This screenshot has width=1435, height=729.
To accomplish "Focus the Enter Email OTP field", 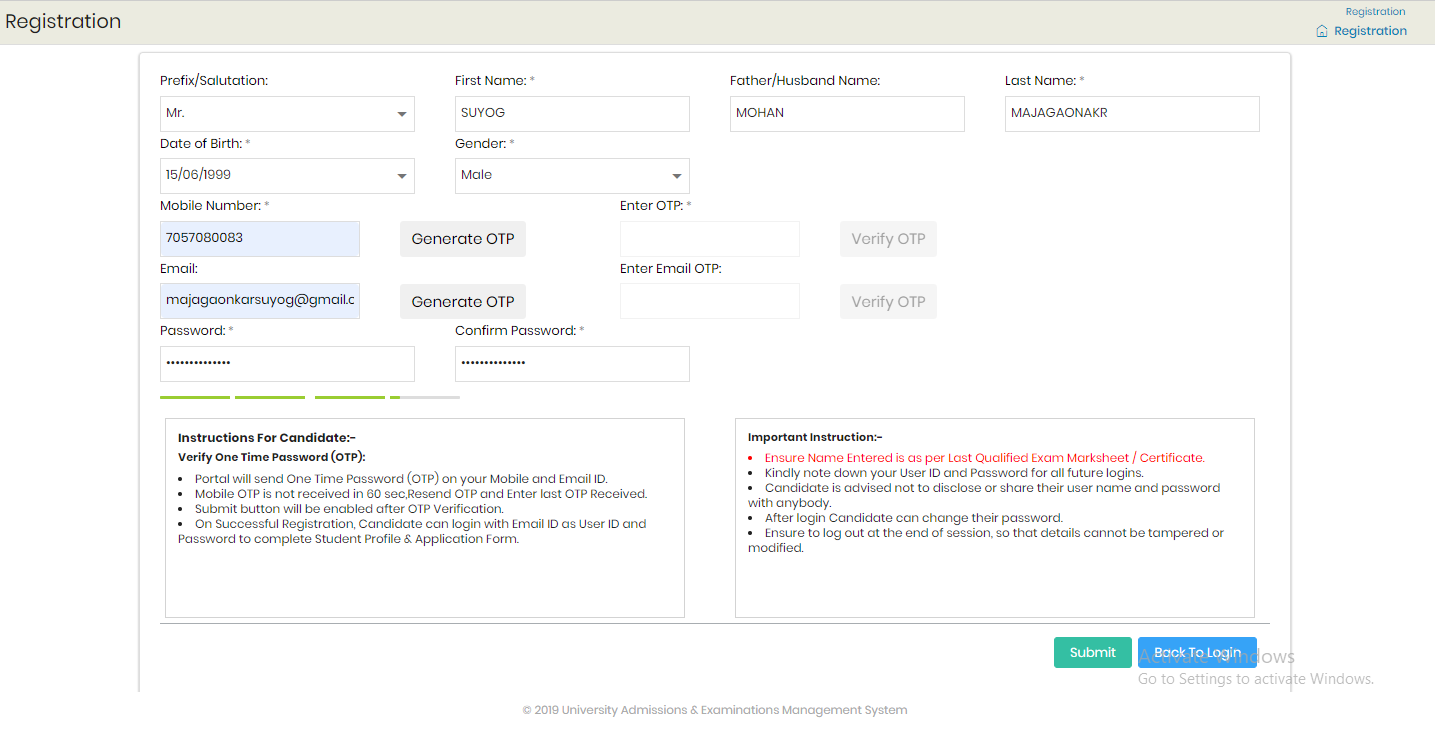I will click(x=710, y=301).
